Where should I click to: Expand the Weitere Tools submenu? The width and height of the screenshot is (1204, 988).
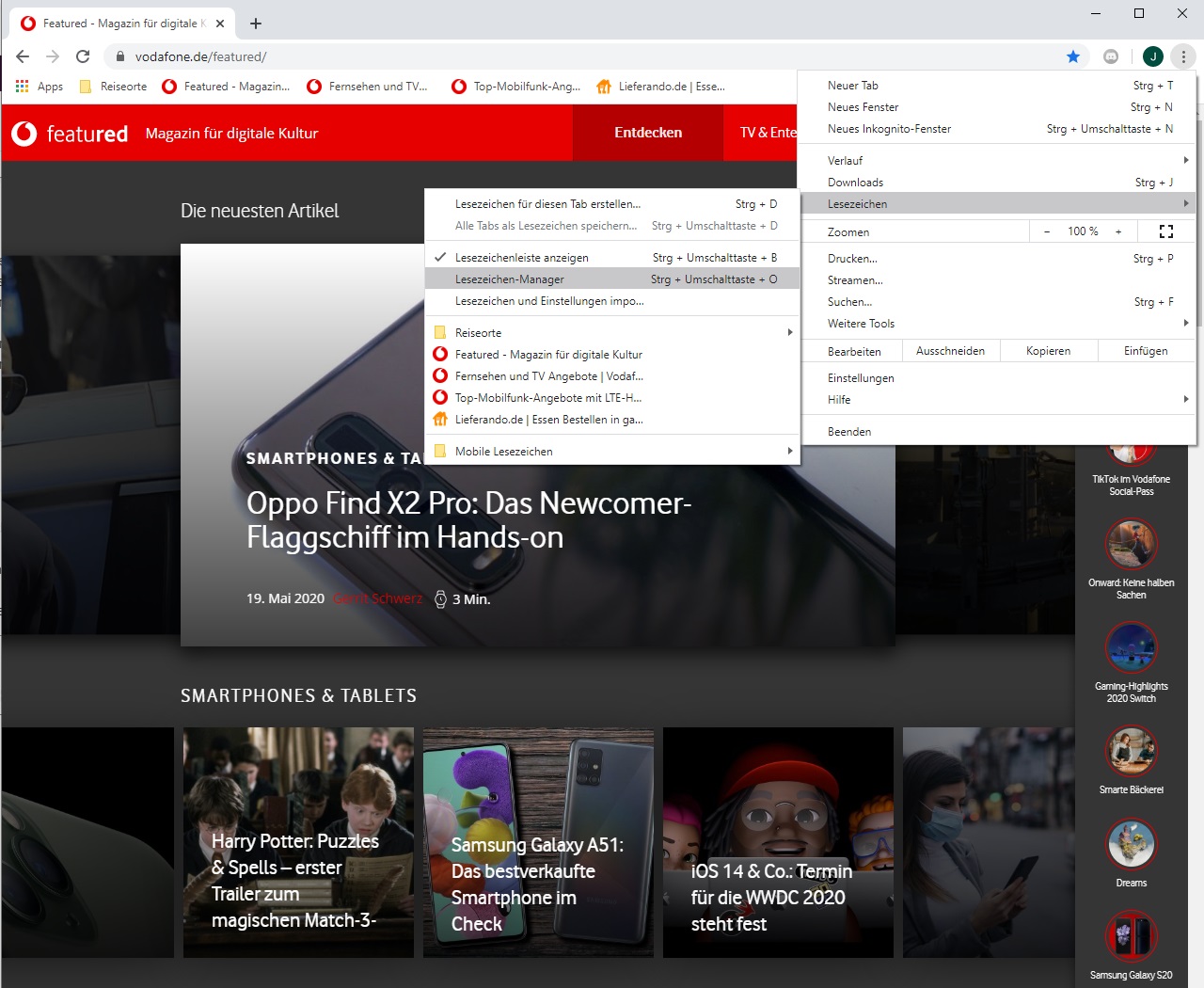(x=997, y=324)
